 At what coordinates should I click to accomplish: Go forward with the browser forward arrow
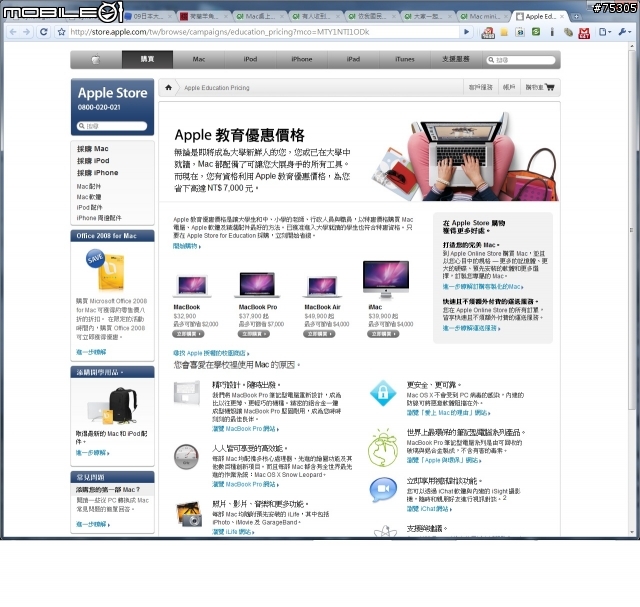(x=27, y=32)
